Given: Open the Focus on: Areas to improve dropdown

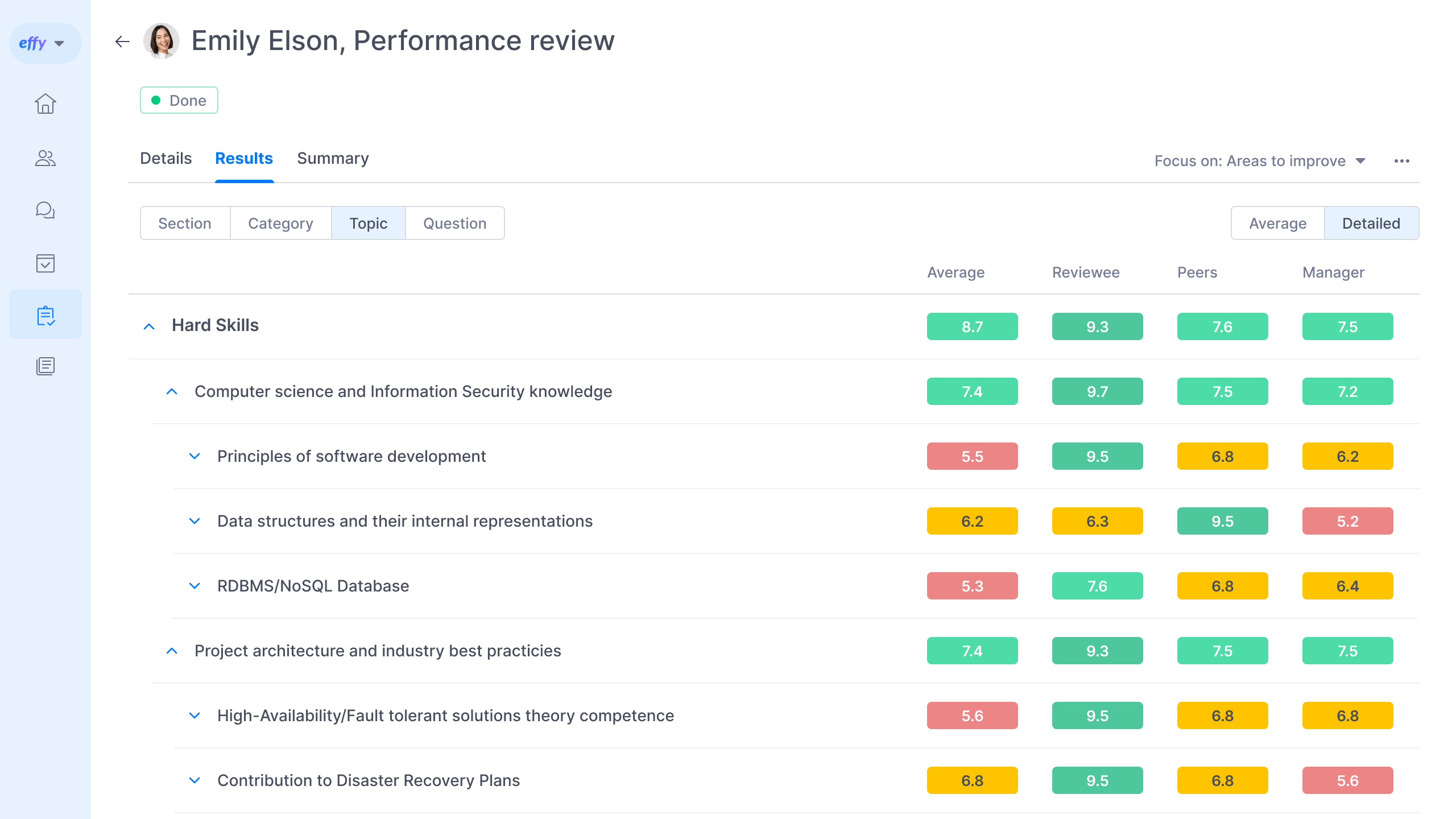Looking at the screenshot, I should point(1259,161).
